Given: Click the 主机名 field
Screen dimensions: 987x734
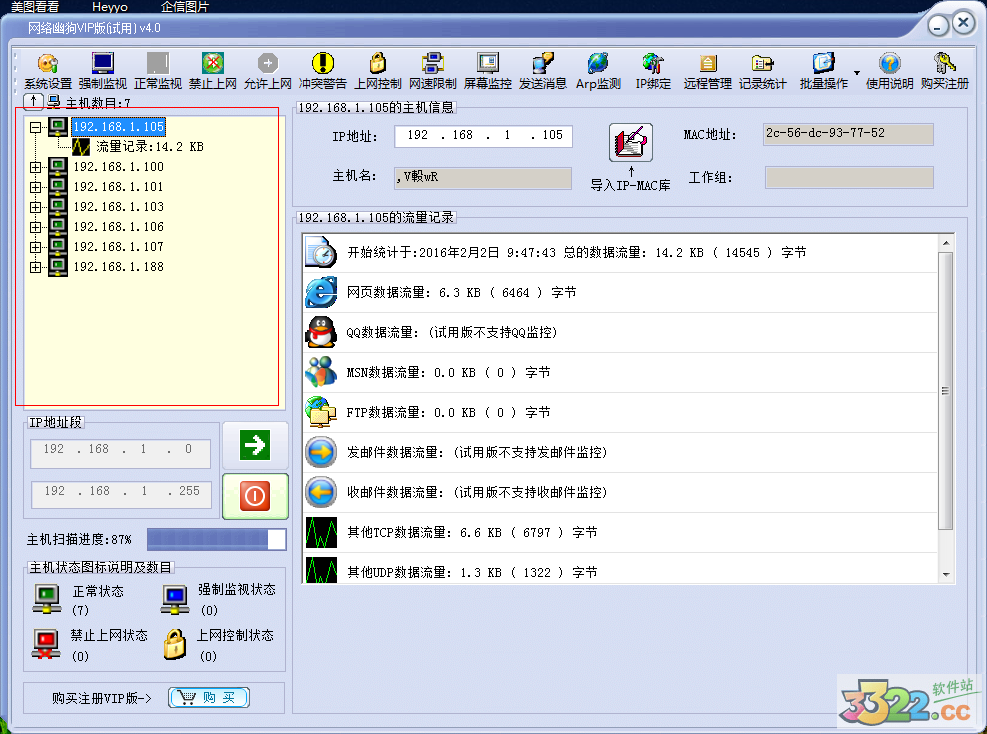Looking at the screenshot, I should point(483,178).
